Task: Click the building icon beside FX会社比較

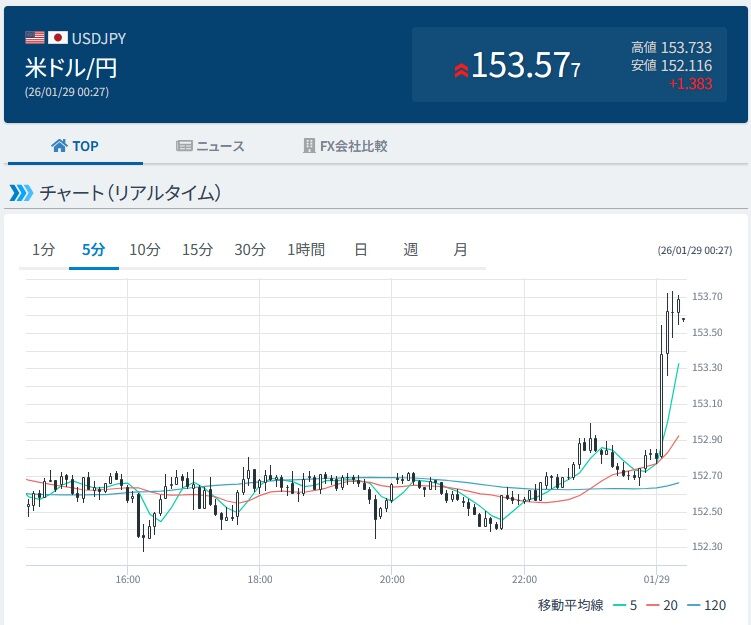Action: [x=309, y=146]
